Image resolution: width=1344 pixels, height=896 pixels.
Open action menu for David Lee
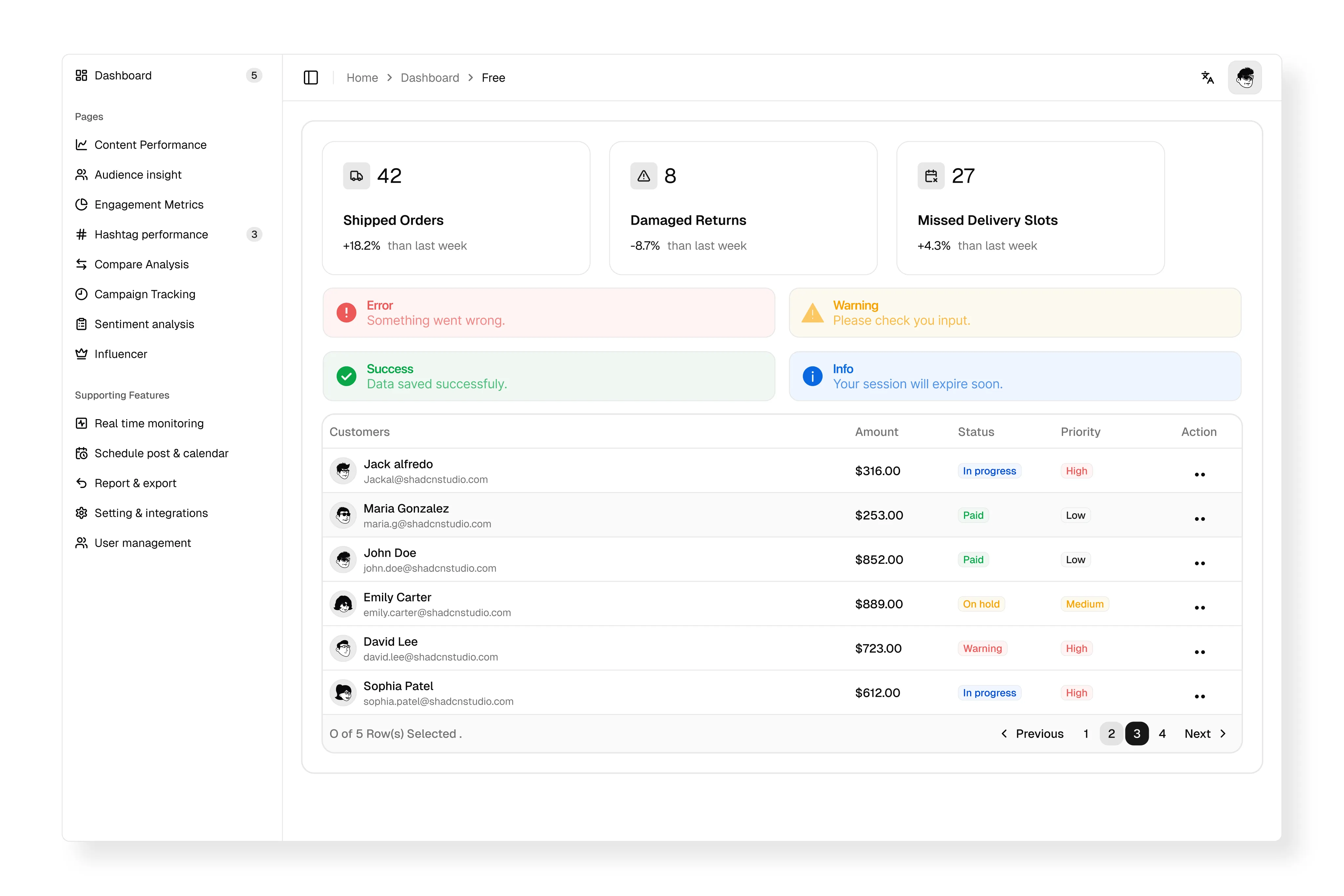pyautogui.click(x=1199, y=652)
